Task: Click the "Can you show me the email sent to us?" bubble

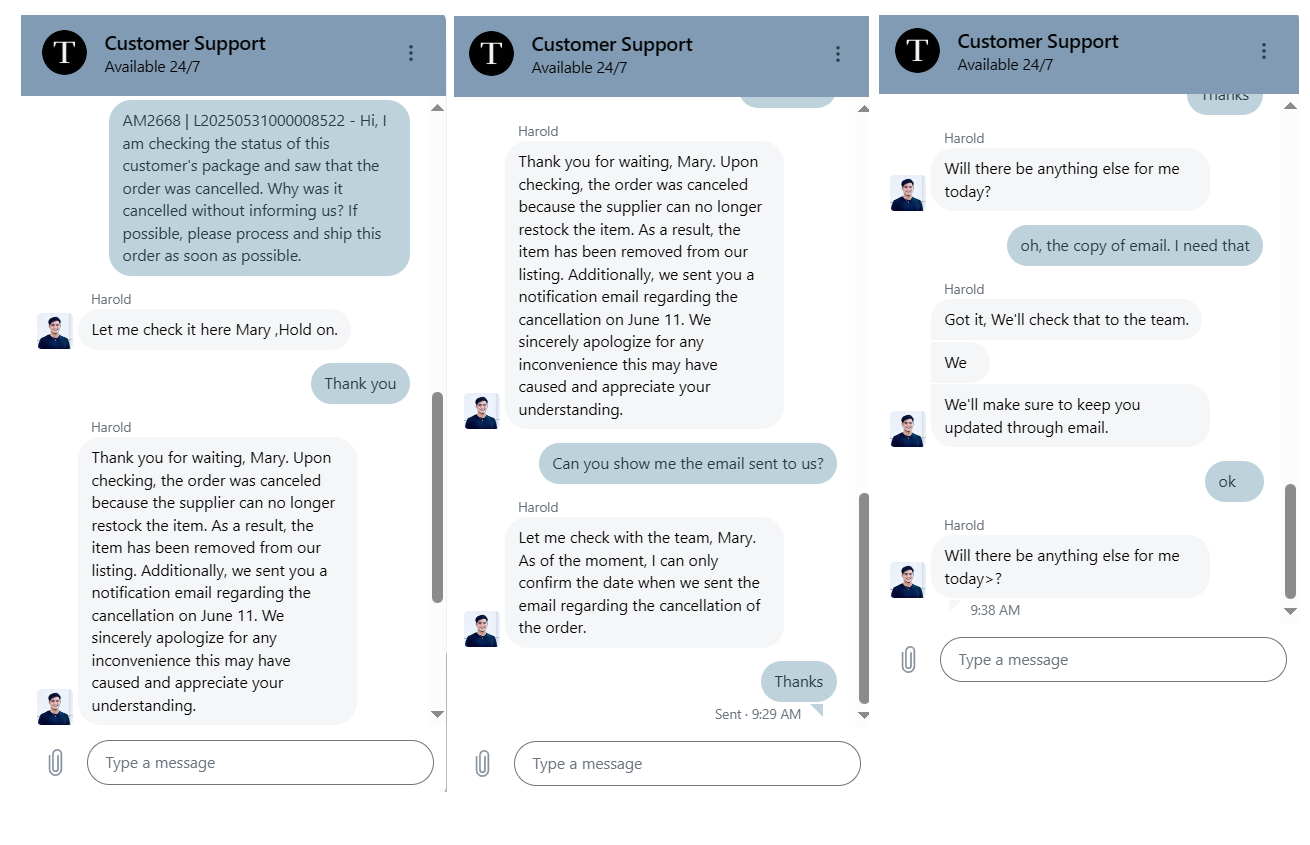Action: [x=688, y=464]
